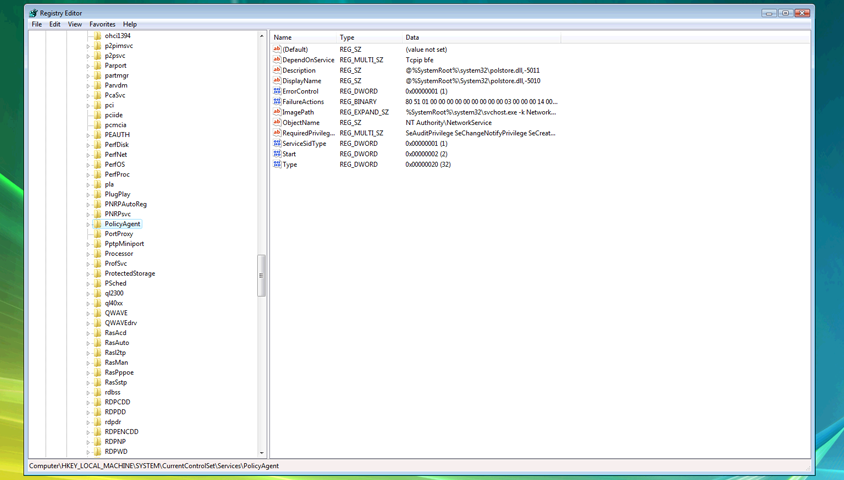Click the FailureActions binary value icon
Viewport: 844px width, 480px height.
click(277, 102)
